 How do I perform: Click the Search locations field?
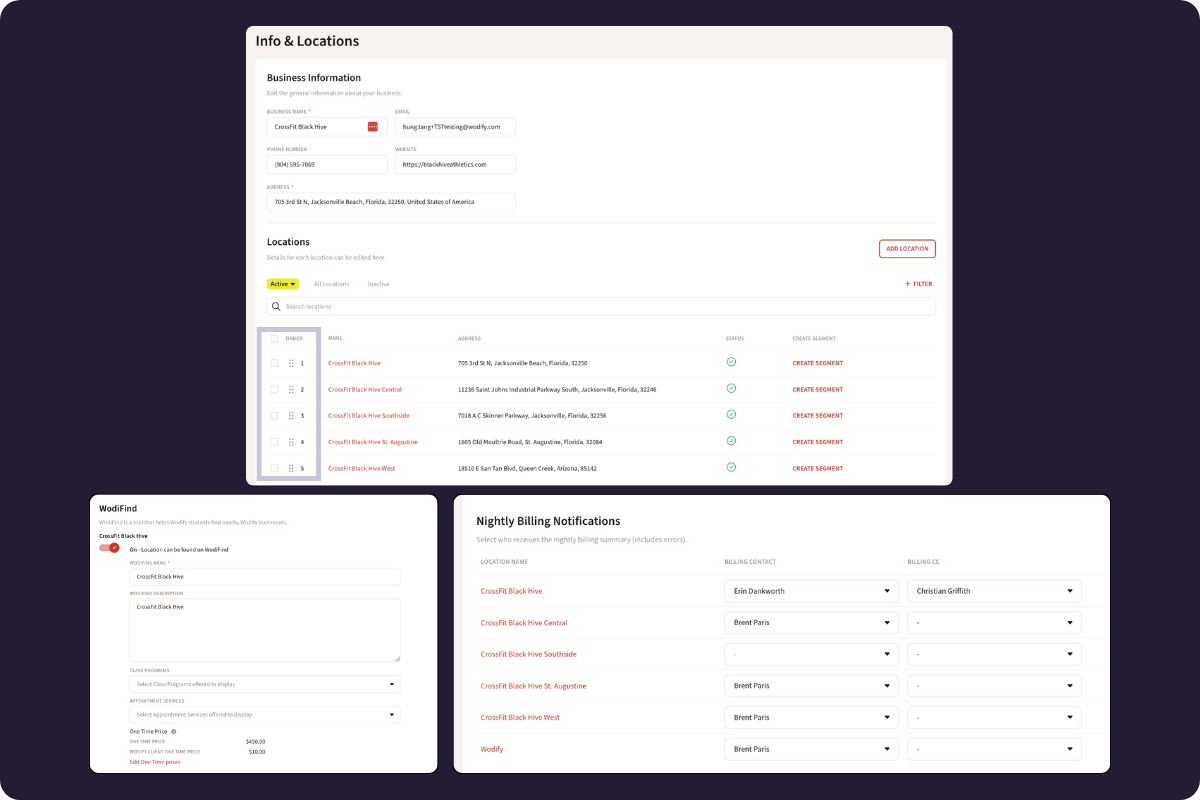pyautogui.click(x=601, y=306)
